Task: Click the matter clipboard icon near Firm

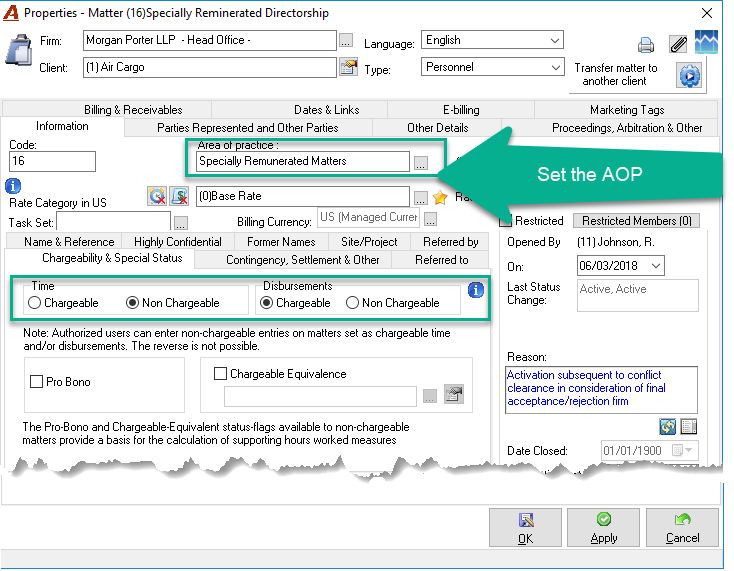Action: (18, 50)
